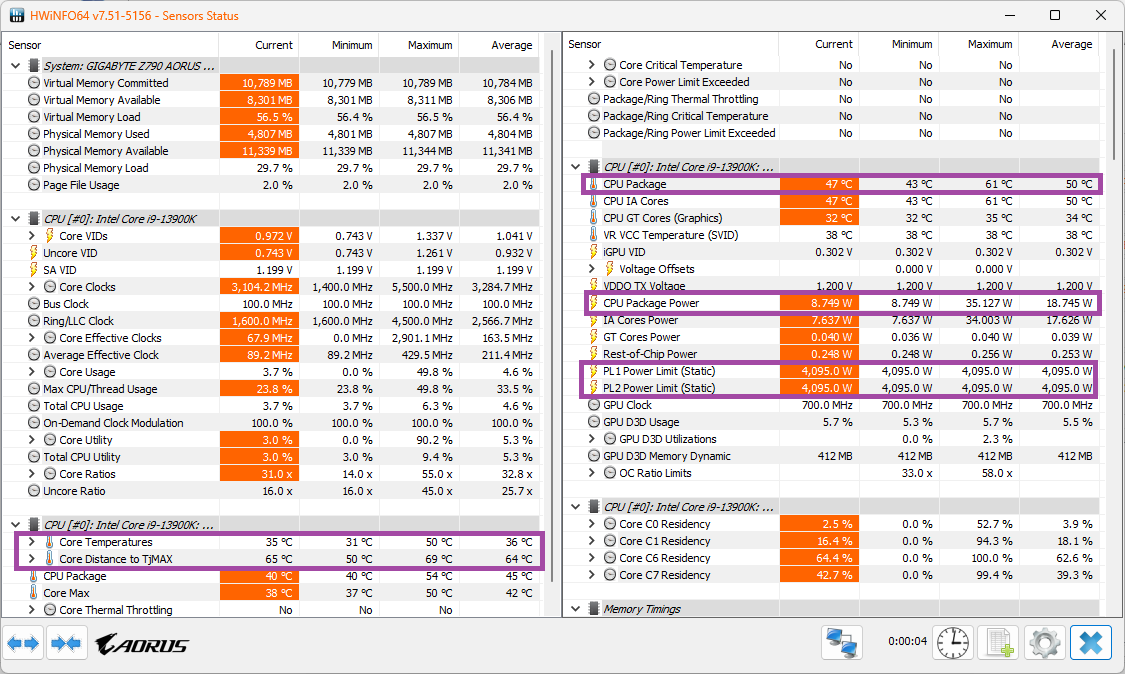This screenshot has width=1125, height=674.
Task: Collapse the Memory Timings group
Action: pyautogui.click(x=575, y=609)
